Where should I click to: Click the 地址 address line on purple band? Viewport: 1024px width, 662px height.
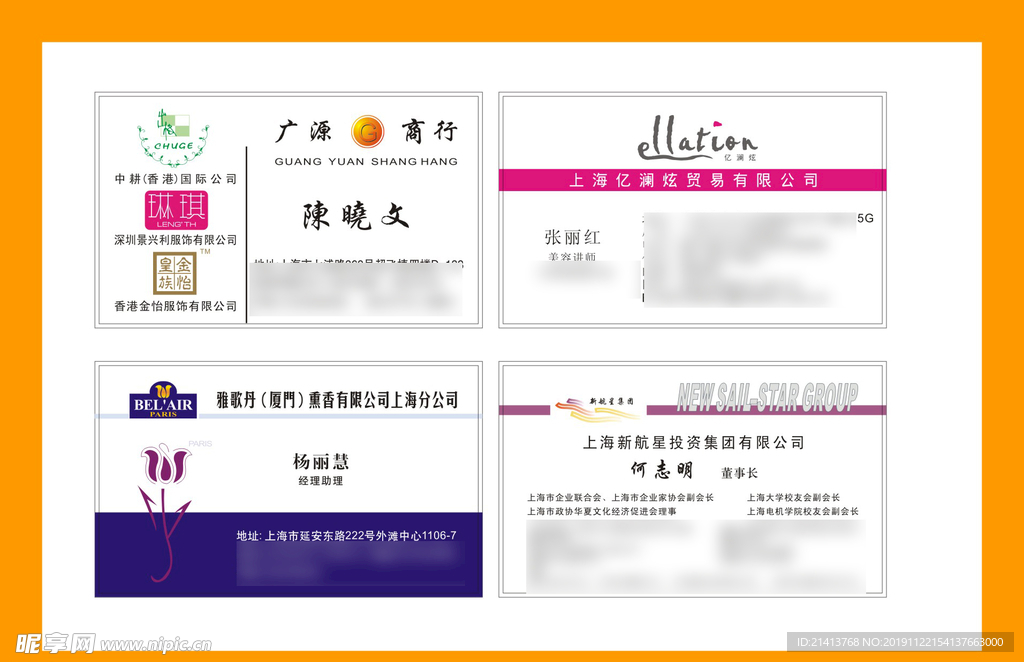pos(346,536)
